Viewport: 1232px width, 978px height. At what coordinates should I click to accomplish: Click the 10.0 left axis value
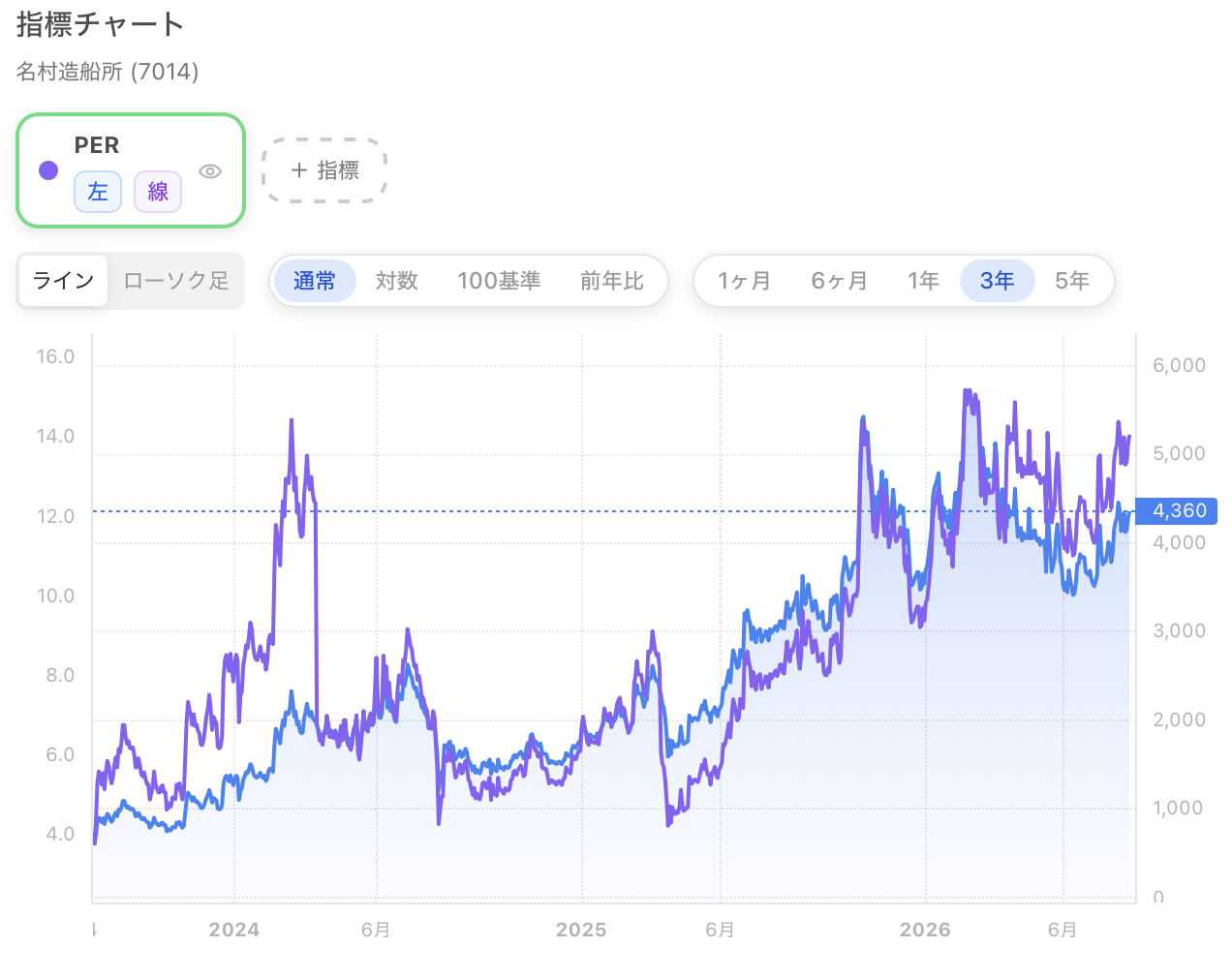pyautogui.click(x=55, y=596)
